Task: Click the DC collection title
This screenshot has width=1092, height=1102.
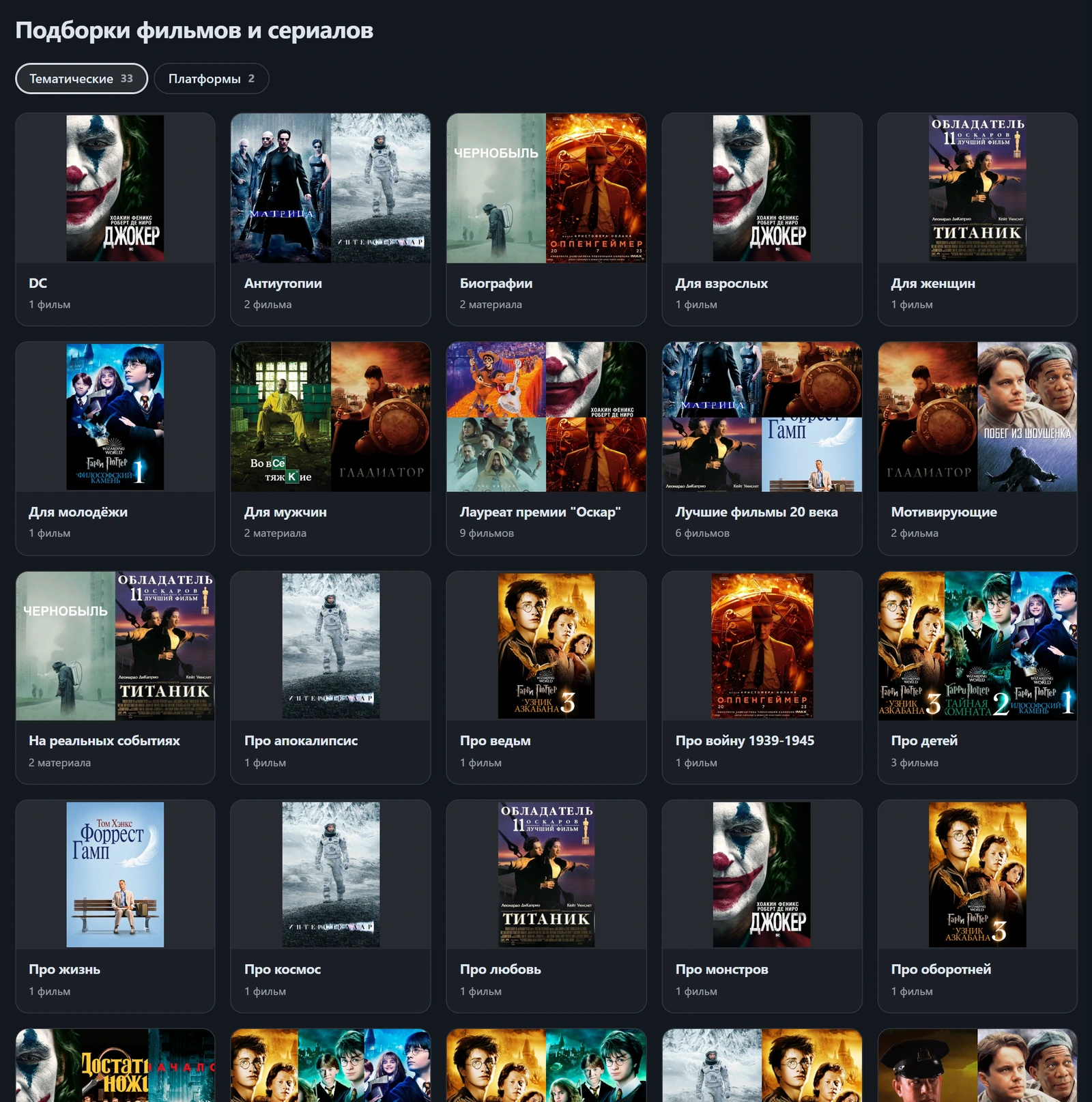Action: 38,283
